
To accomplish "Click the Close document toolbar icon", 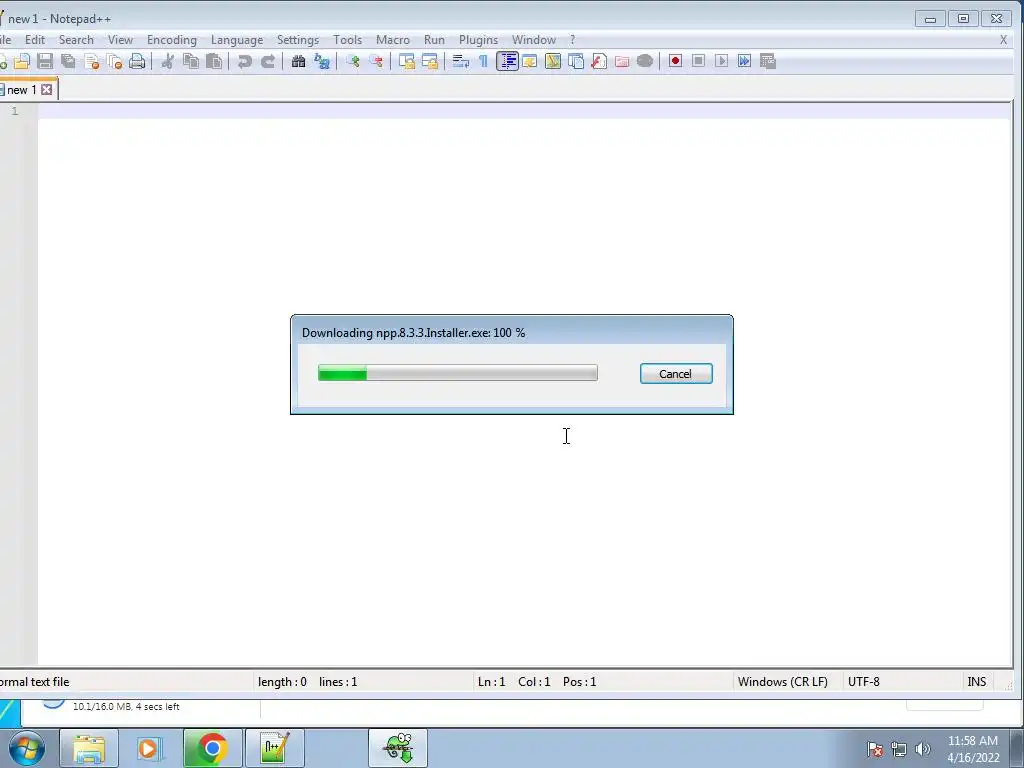I will pyautogui.click(x=91, y=61).
